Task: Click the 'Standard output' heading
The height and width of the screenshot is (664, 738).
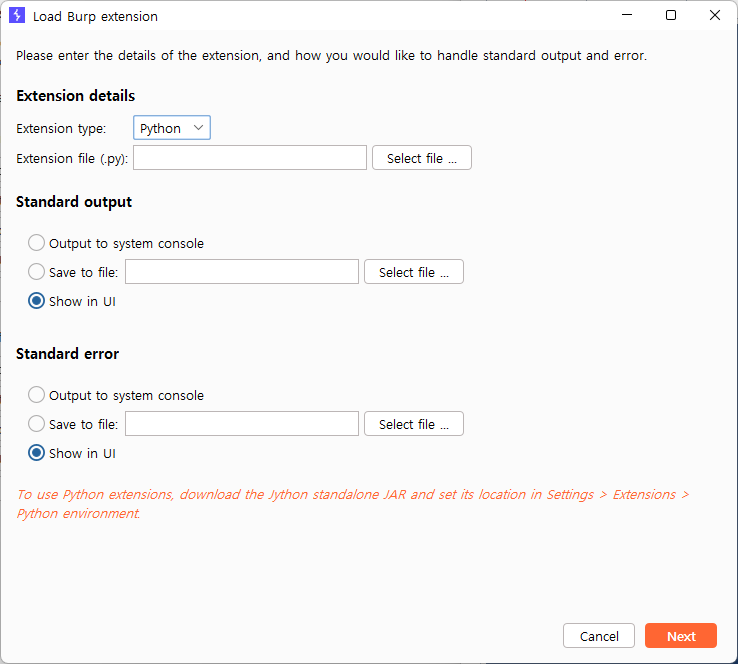Action: [74, 202]
